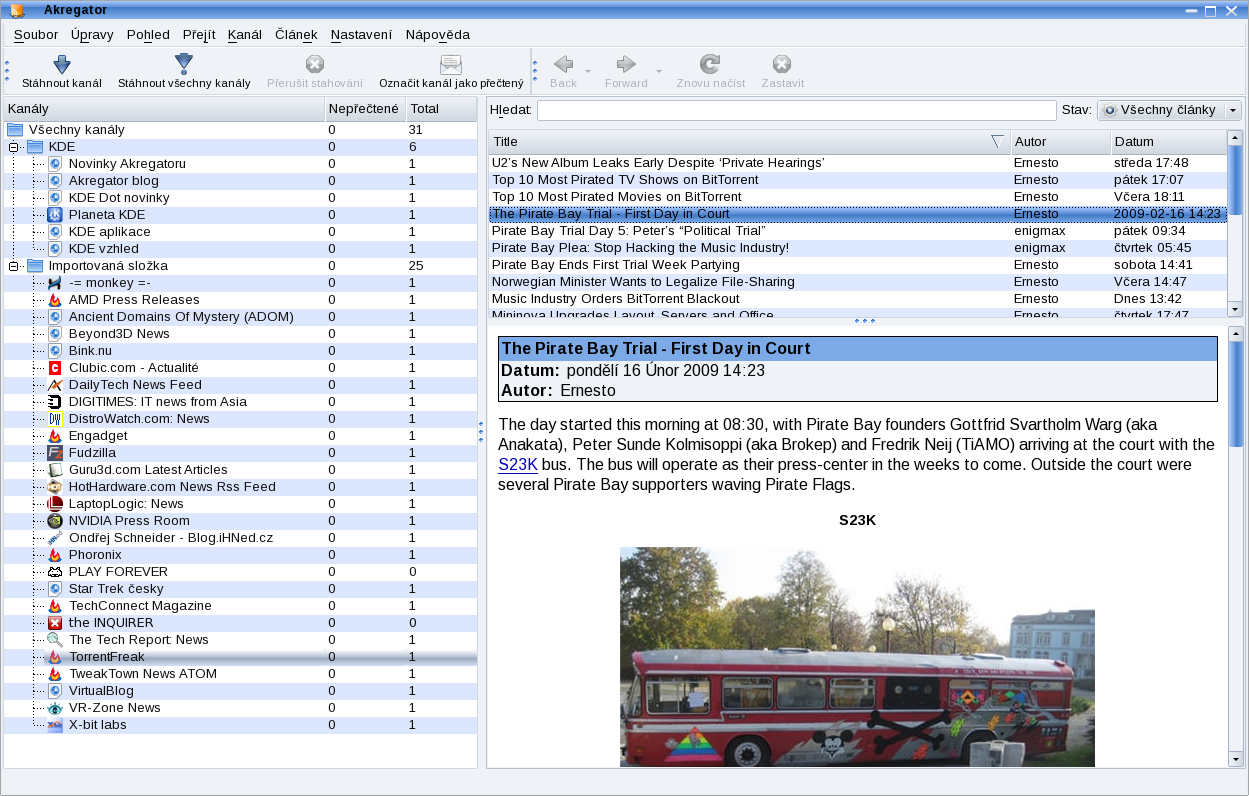Click the -= monkey =- feed icon
Screen dimensions: 1249x796
[56, 283]
